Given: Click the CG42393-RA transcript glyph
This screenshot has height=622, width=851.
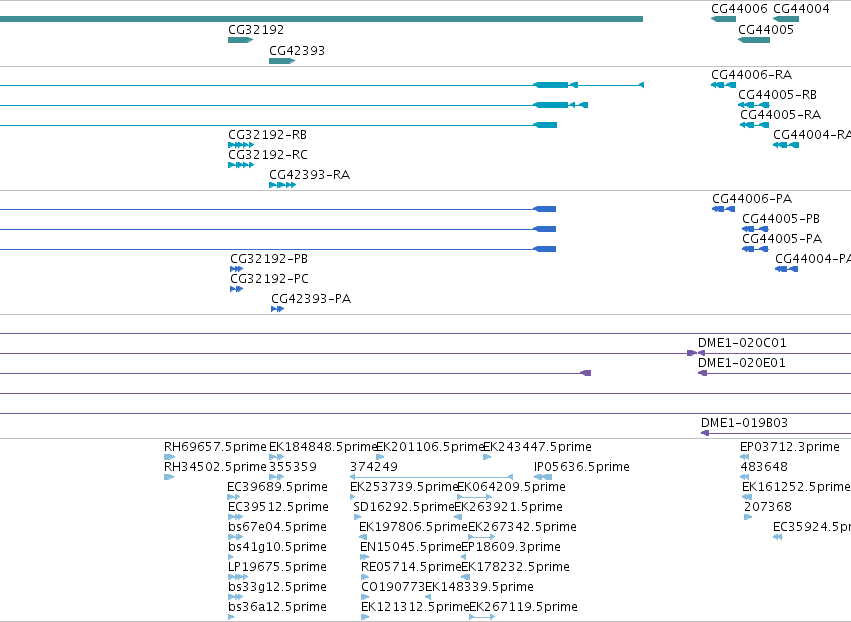Looking at the screenshot, I should click(x=282, y=185).
